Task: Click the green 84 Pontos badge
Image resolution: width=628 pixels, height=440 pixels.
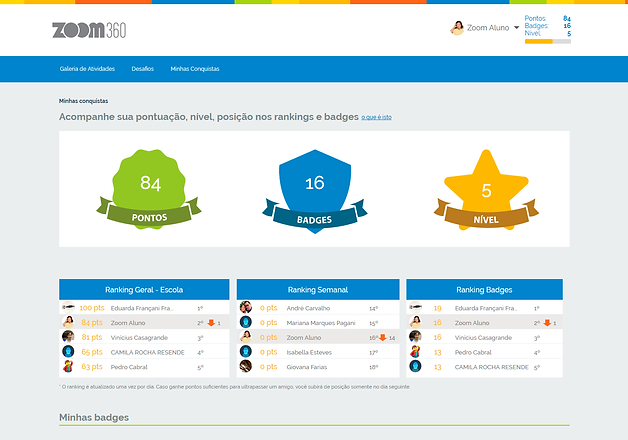Action: pos(149,189)
